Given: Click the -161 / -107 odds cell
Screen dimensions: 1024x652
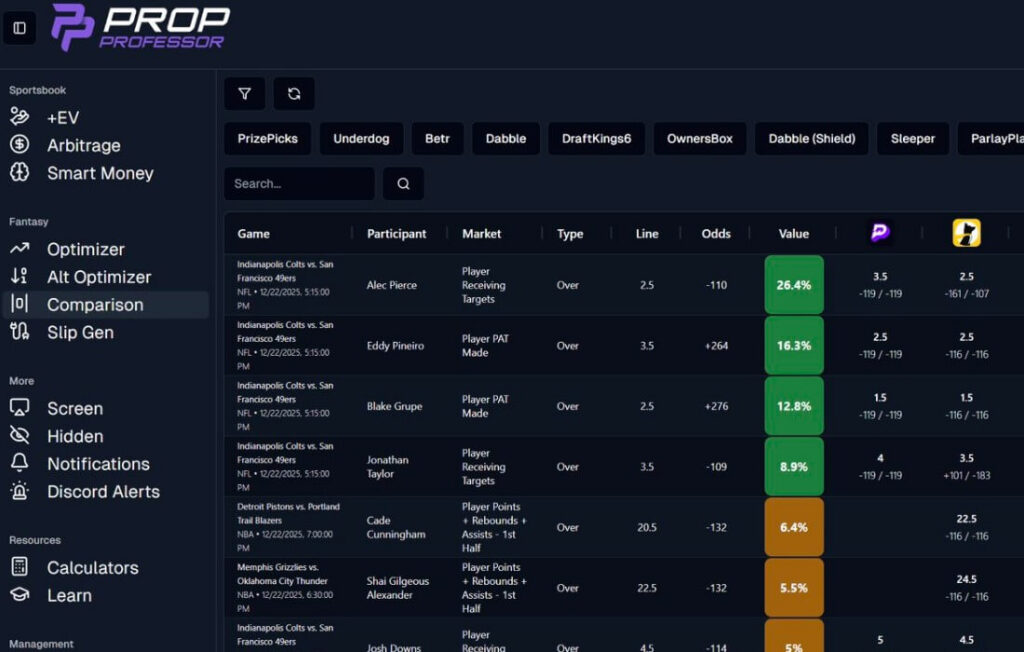Looking at the screenshot, I should point(967,294).
